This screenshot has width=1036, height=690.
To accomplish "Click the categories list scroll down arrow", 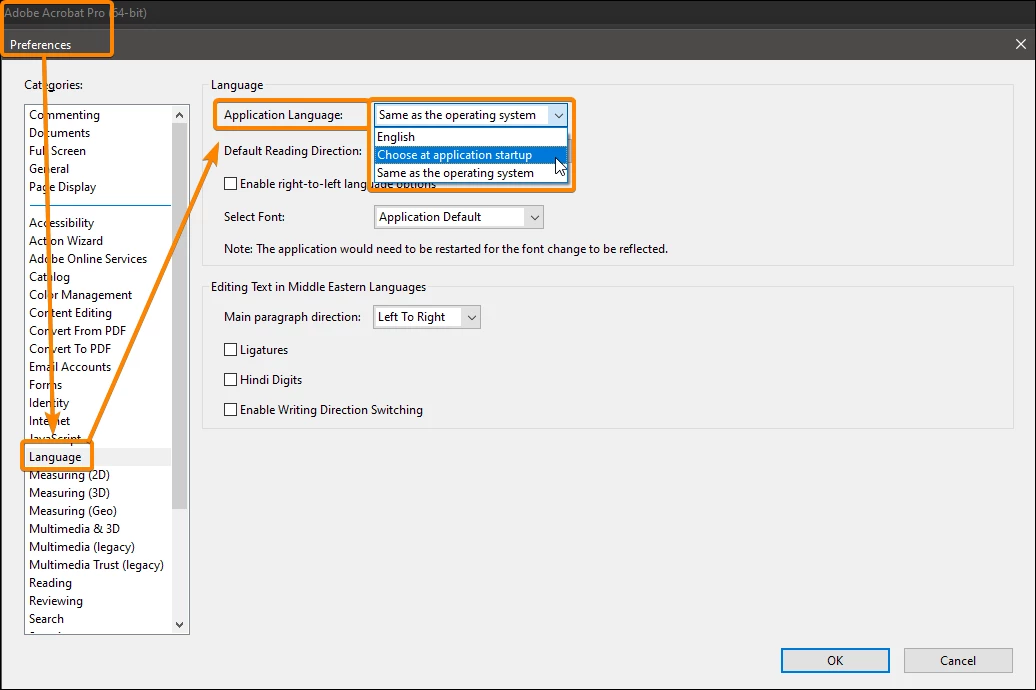I will pyautogui.click(x=180, y=625).
